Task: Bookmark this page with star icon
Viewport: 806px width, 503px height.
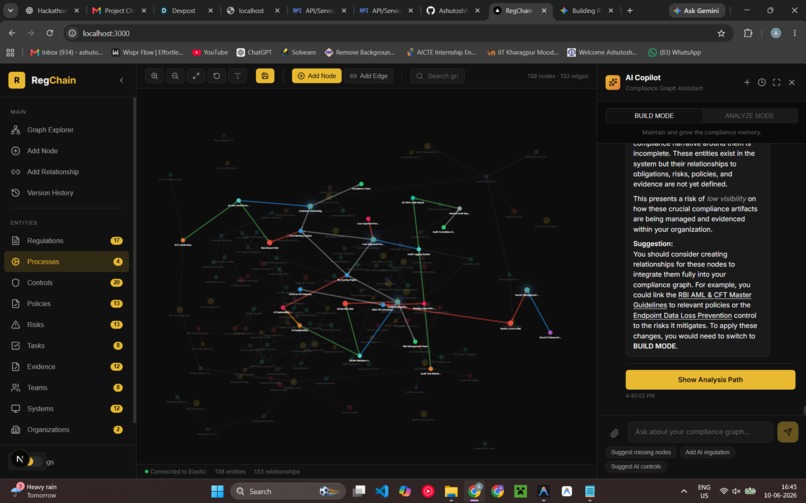Action: tap(721, 33)
